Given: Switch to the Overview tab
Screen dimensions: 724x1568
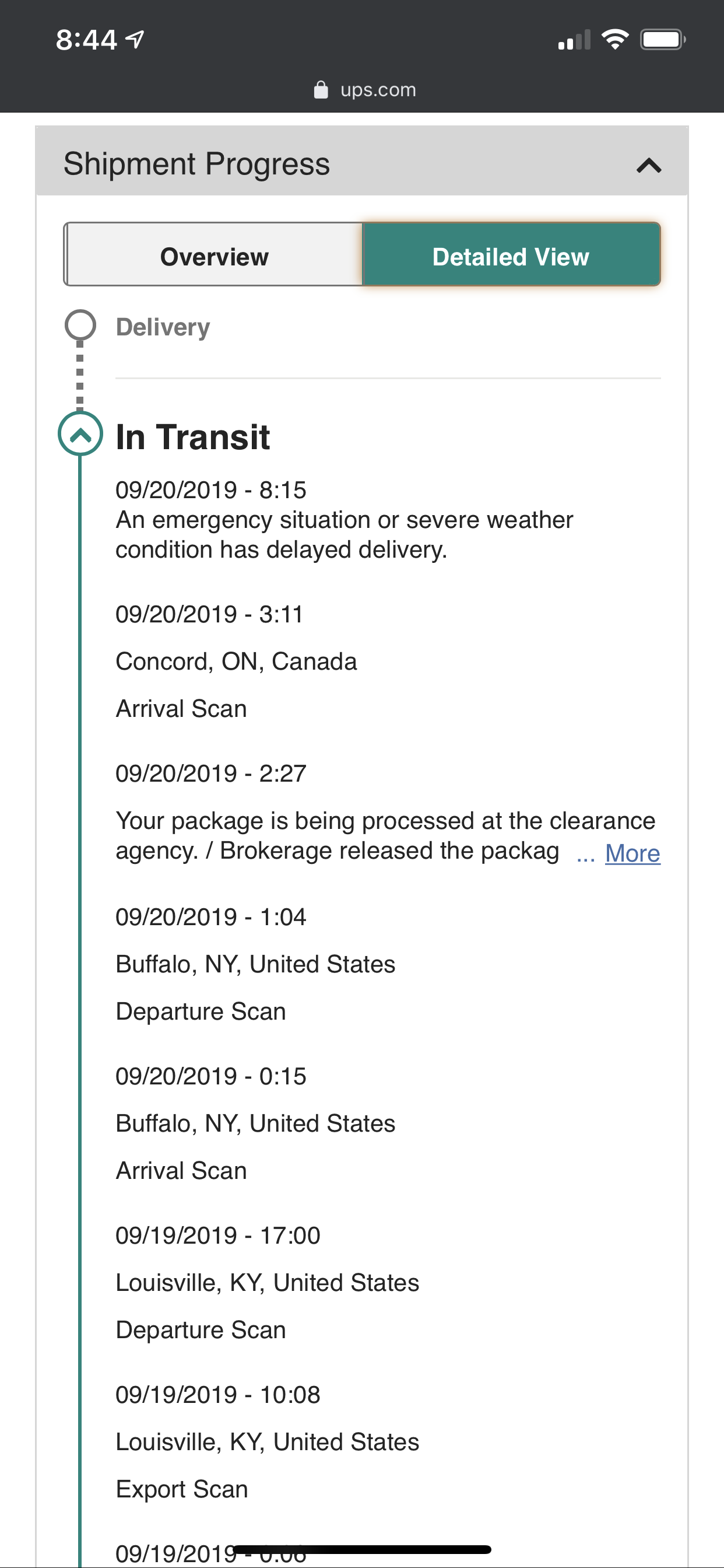Looking at the screenshot, I should [213, 255].
